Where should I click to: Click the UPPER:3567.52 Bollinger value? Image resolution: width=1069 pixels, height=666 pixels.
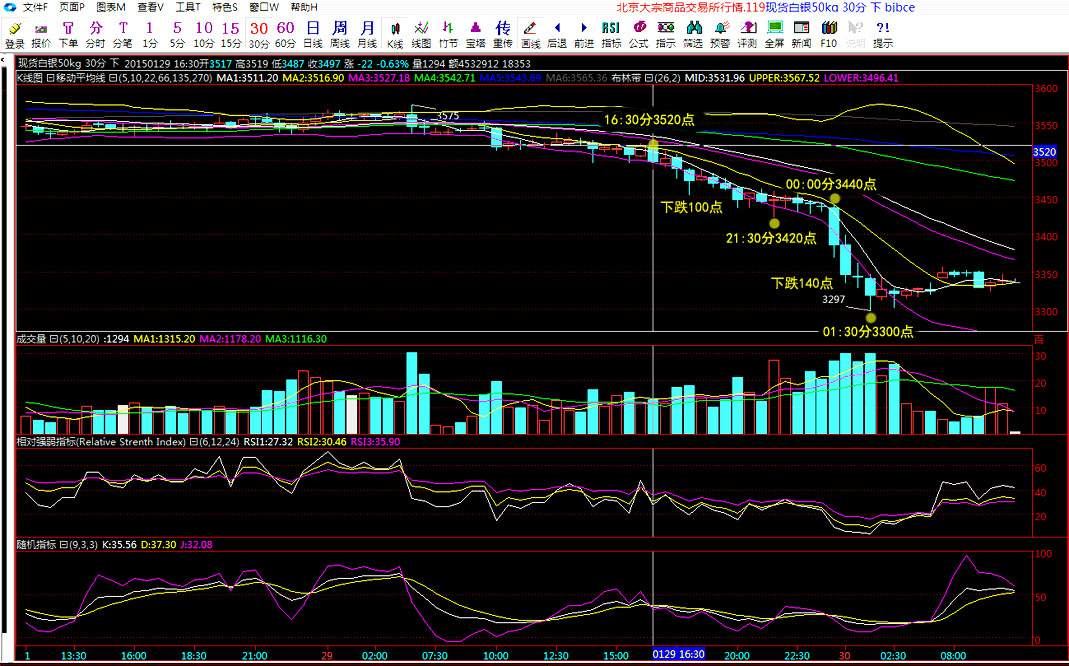784,78
